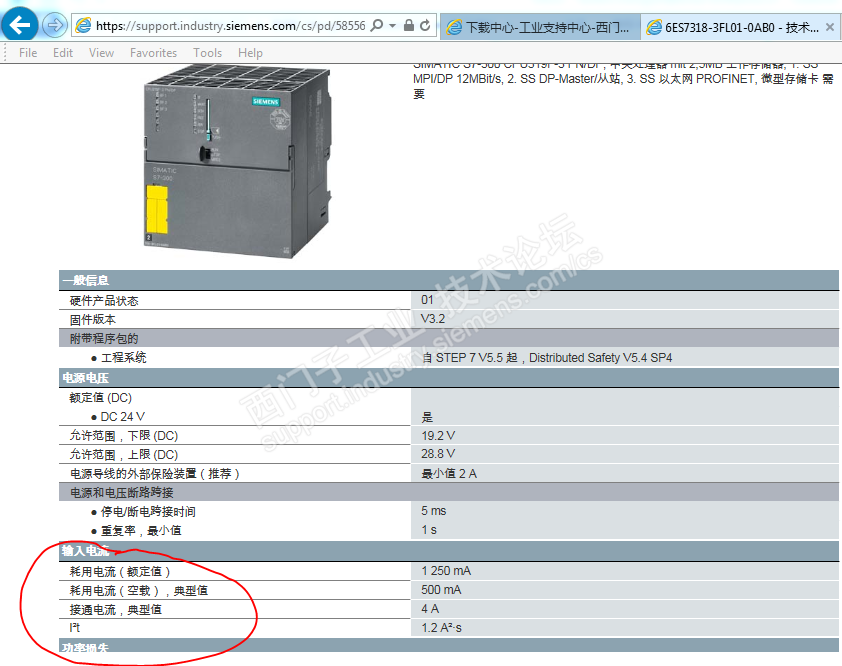
Task: Click the 重复率，最小值 label
Action: 141,531
